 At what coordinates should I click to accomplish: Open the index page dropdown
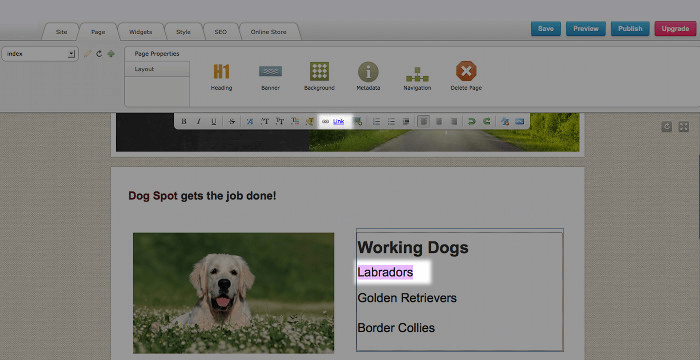40,54
